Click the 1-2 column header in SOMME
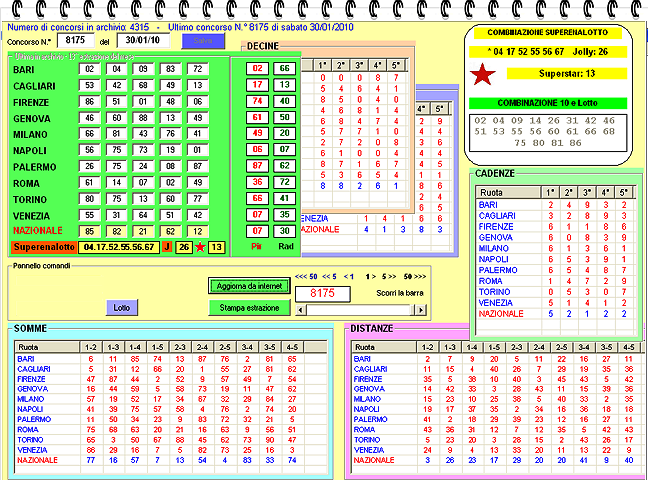The image size is (648, 480). tap(91, 347)
